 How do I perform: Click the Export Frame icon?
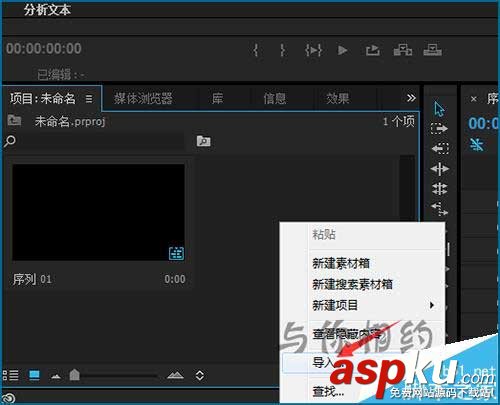point(372,50)
